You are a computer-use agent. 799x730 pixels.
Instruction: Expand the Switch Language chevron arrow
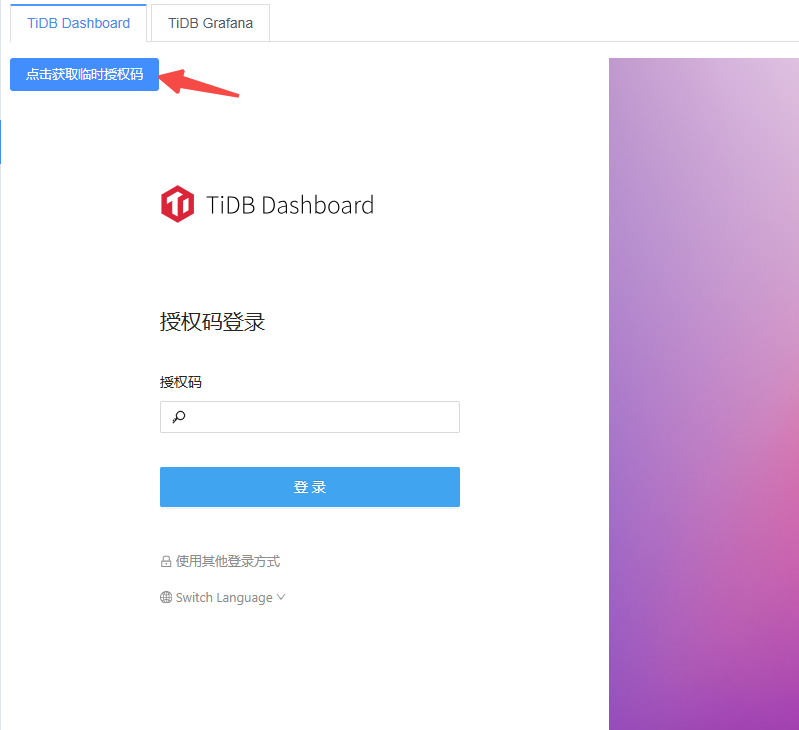(281, 597)
